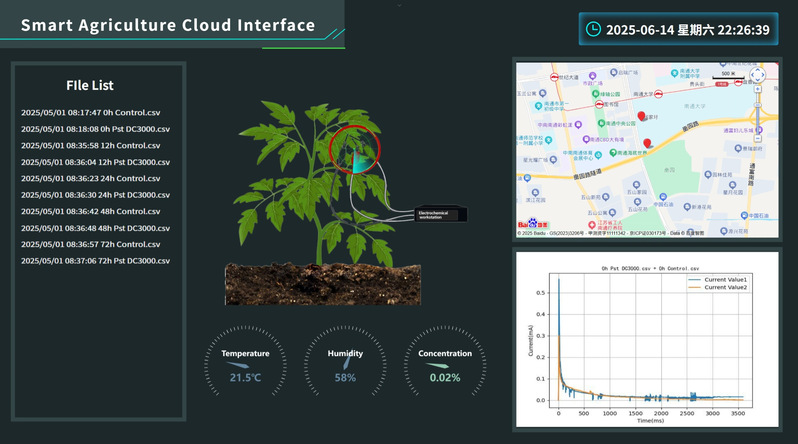Screen dimensions: 798x444
Task: Open the 72h Pst DC3000.csv file
Action: 95,261
